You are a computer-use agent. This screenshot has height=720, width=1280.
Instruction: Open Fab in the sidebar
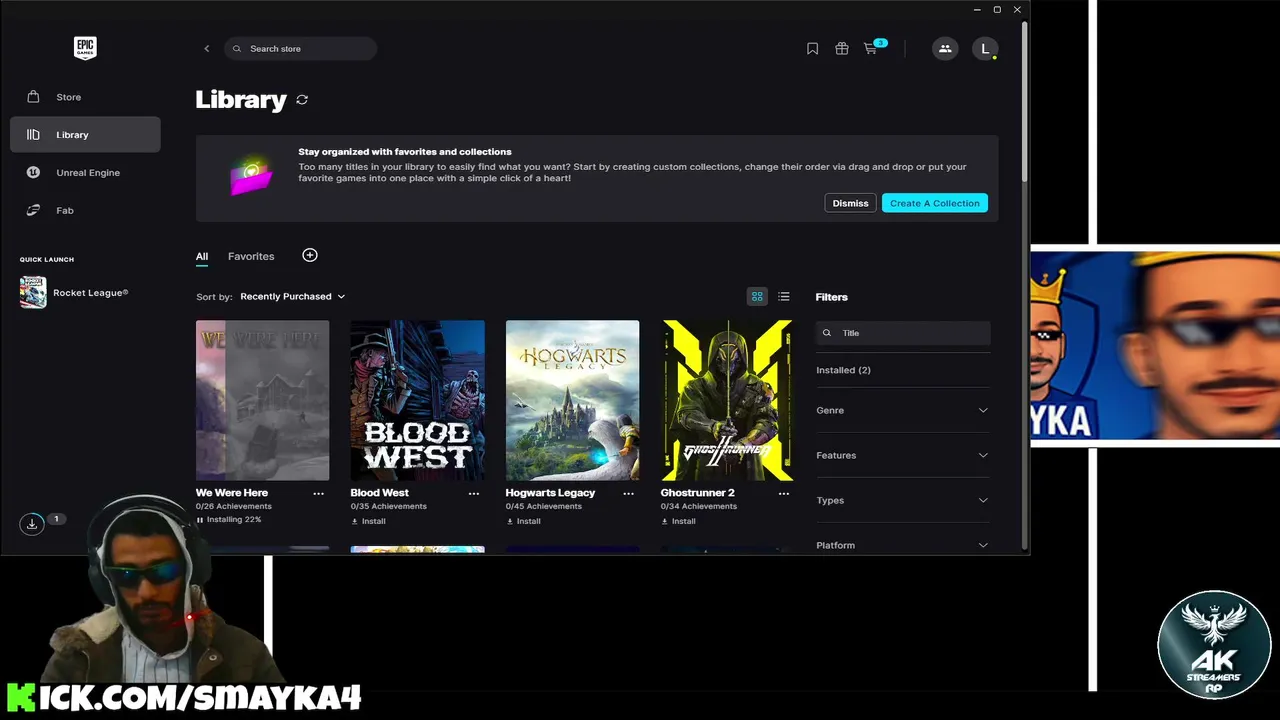pos(85,210)
